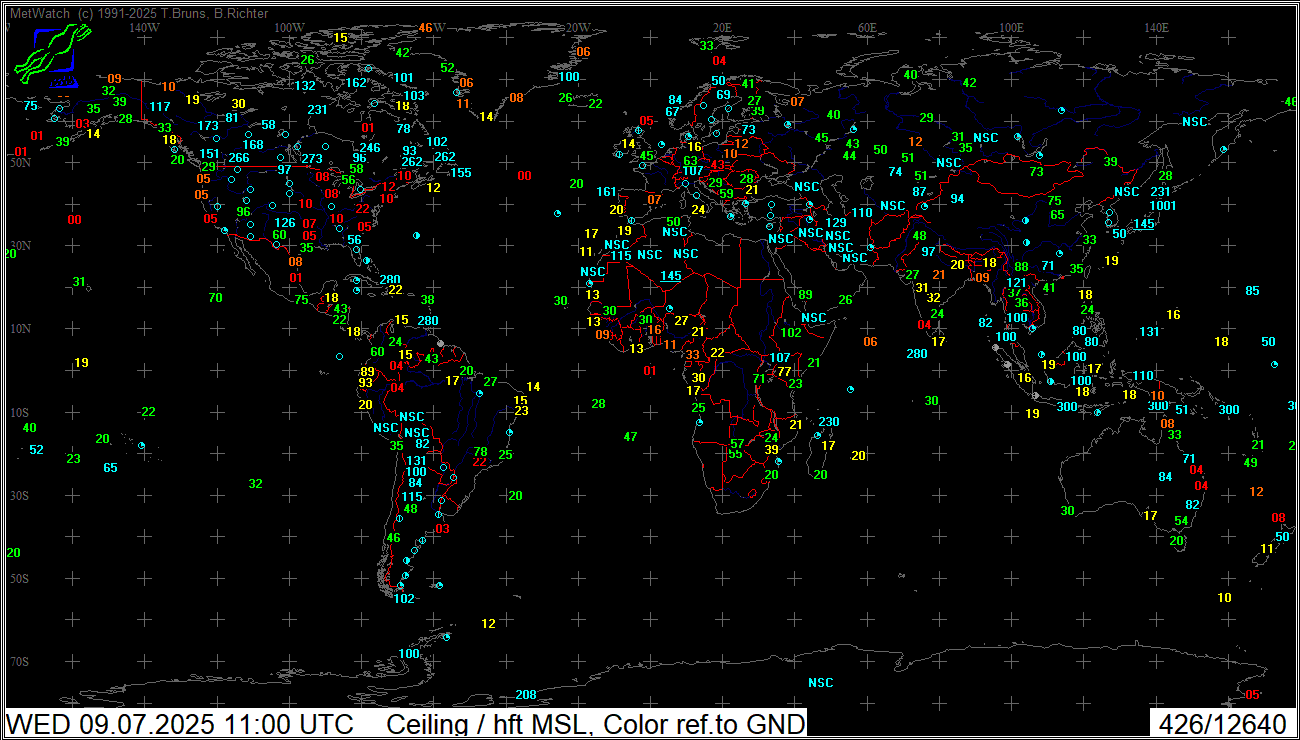1300x740 pixels.
Task: Click the 10S latitude label
Action: tap(20, 412)
